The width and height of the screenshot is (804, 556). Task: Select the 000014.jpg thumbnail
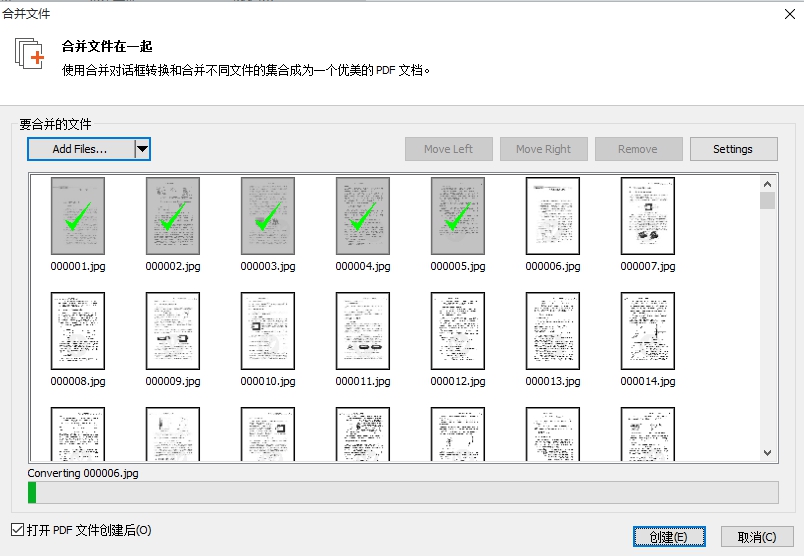click(x=648, y=331)
